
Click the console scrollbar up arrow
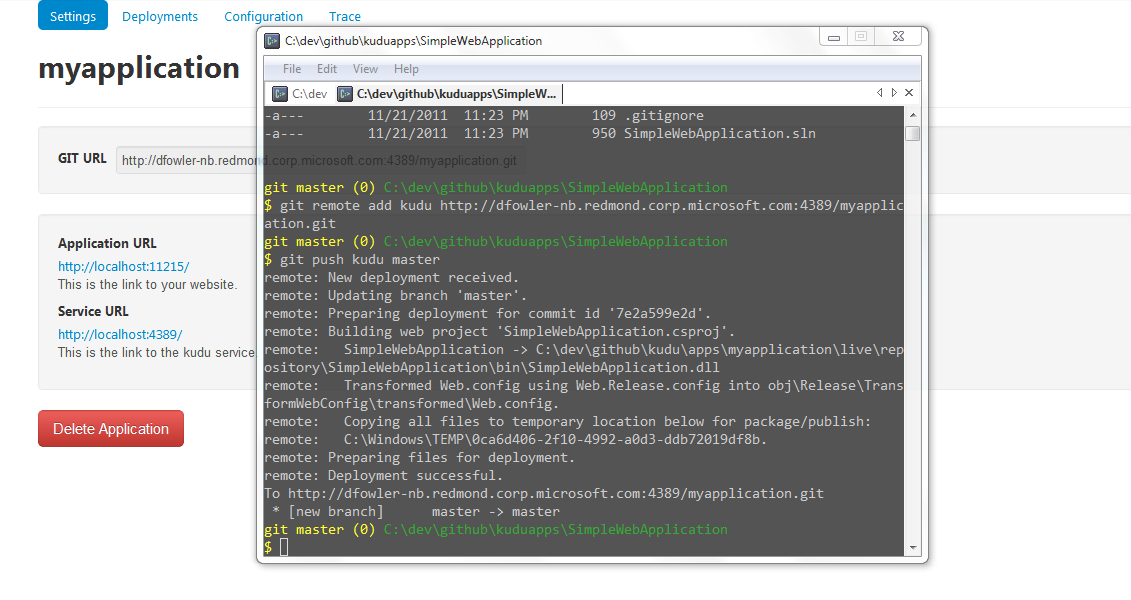[913, 115]
